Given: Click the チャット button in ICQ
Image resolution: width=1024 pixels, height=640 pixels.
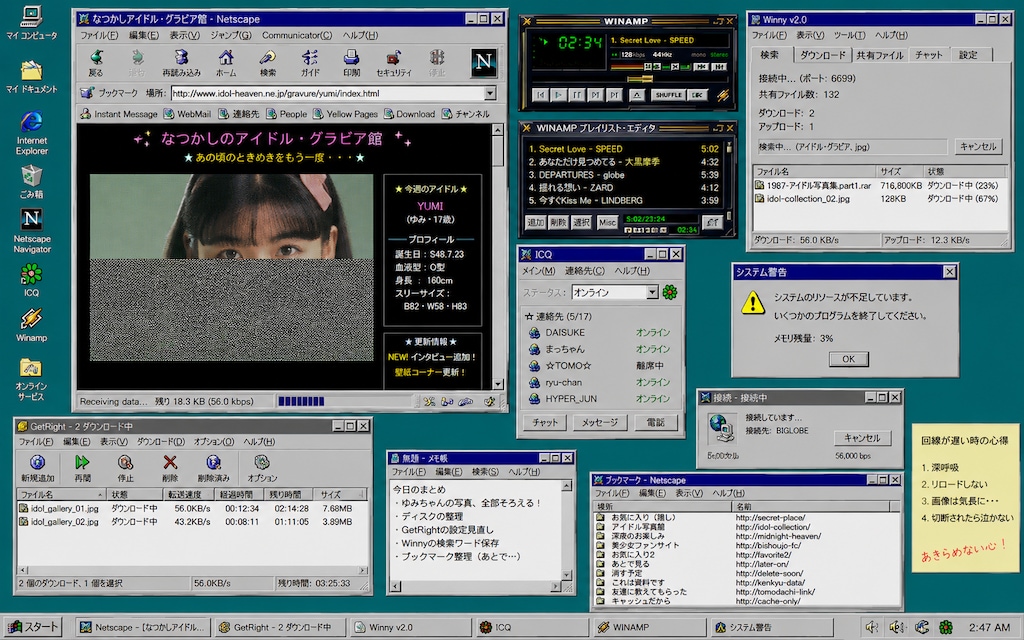Looking at the screenshot, I should coord(545,423).
